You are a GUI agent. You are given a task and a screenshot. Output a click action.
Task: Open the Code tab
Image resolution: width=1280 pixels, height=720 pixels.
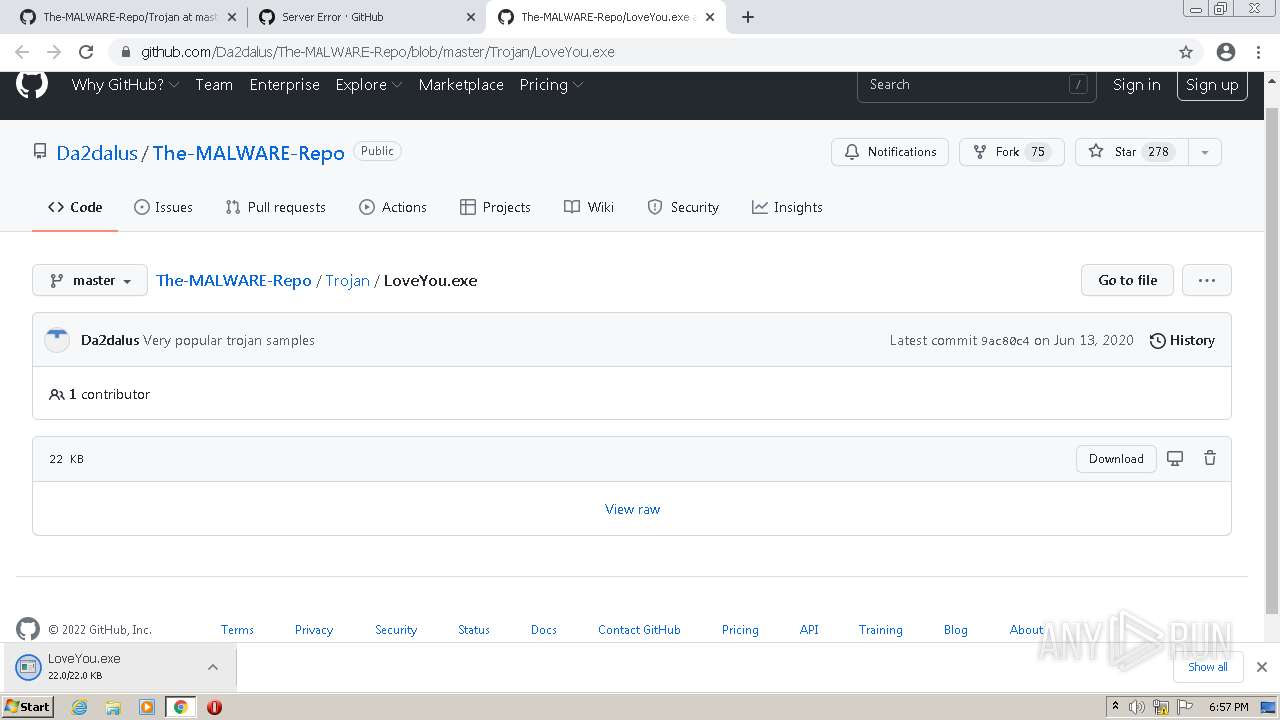click(x=75, y=207)
